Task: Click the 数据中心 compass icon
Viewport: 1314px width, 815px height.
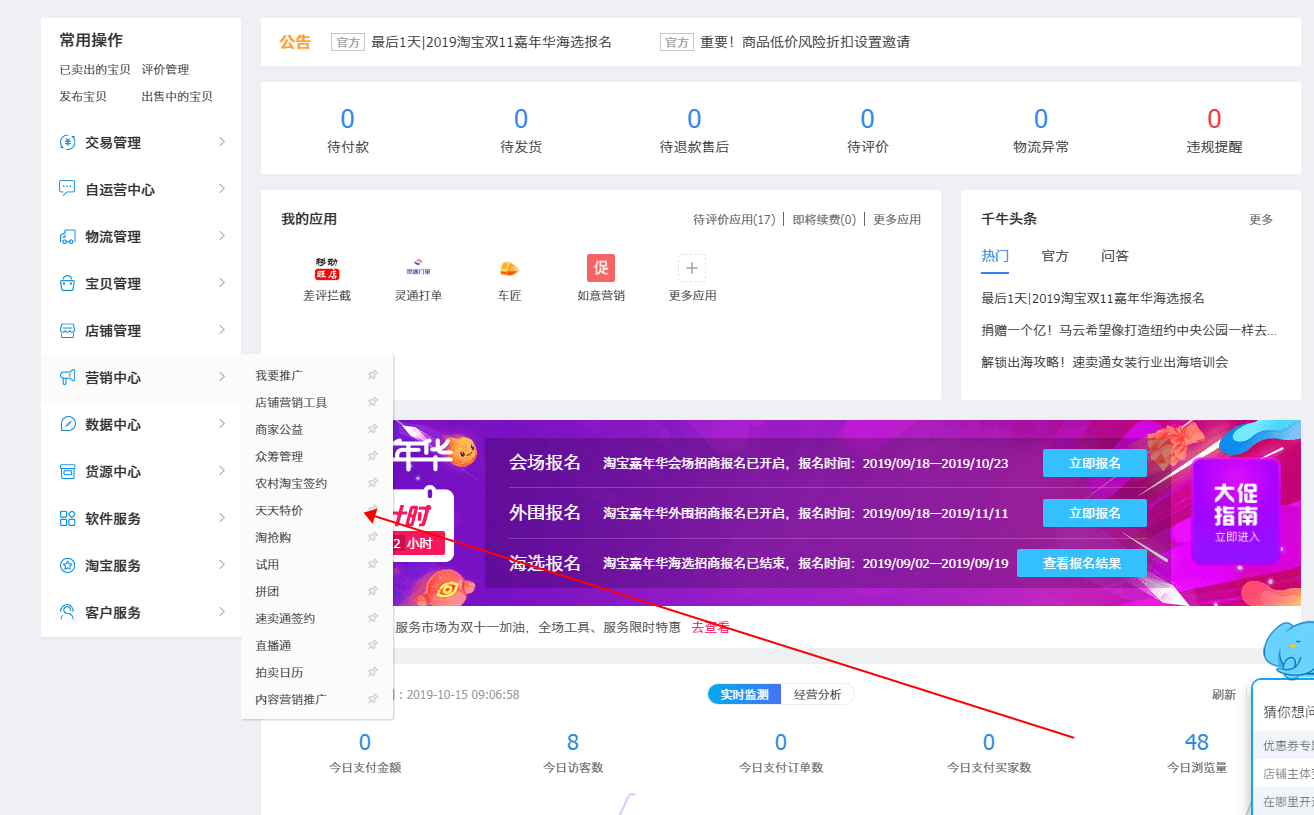Action: pyautogui.click(x=68, y=425)
